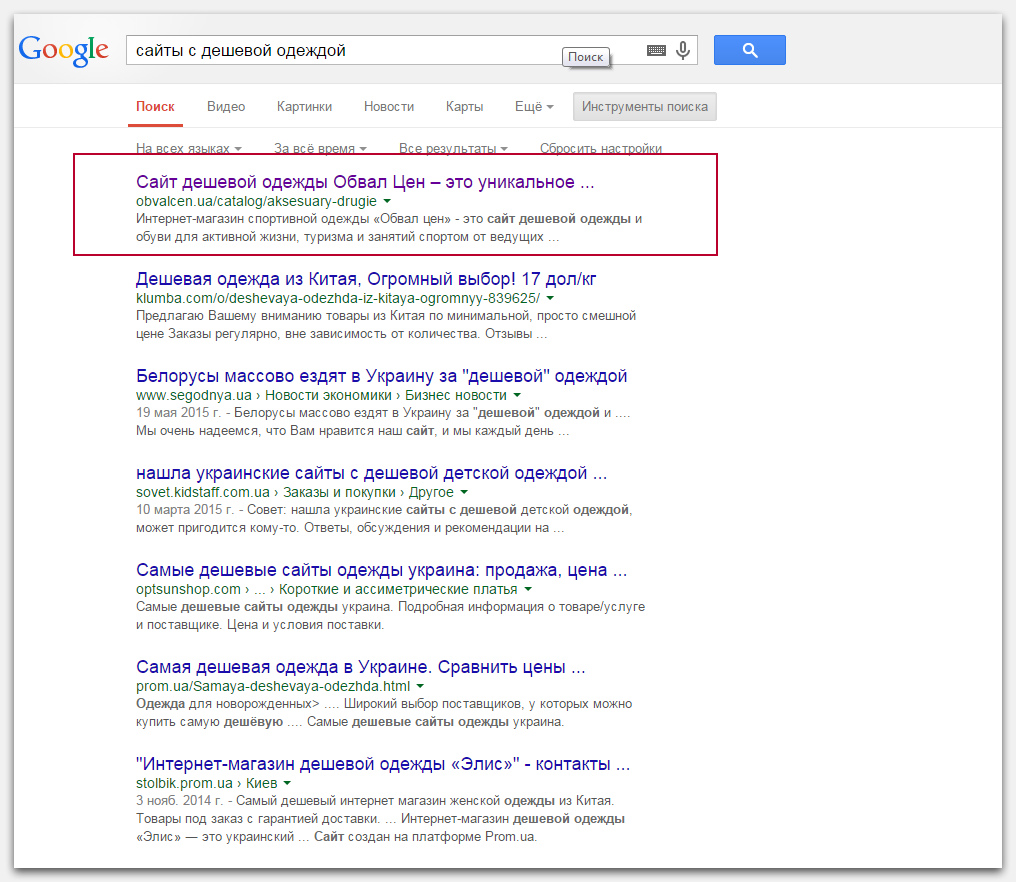This screenshot has height=882, width=1016.
Task: Expand arrow next to optsunshop.com breadcrumb
Action: pos(528,589)
